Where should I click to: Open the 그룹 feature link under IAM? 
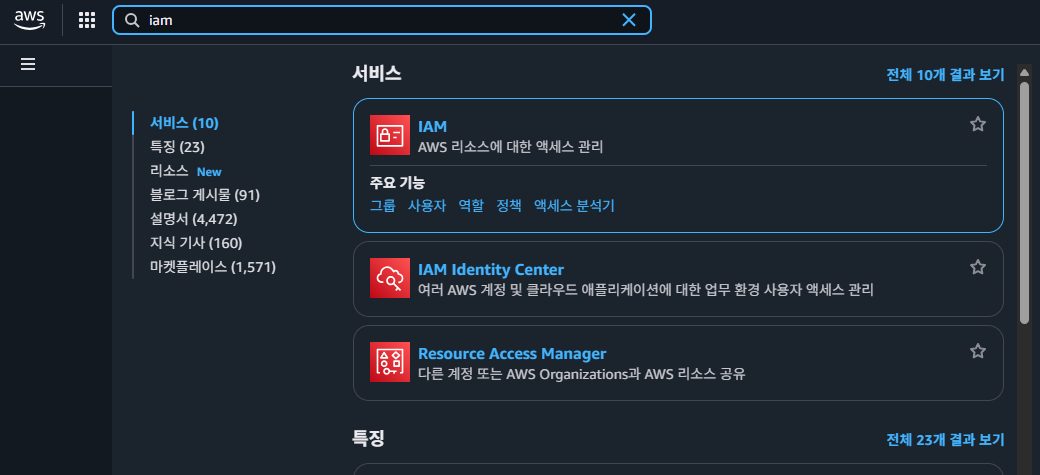pos(382,206)
